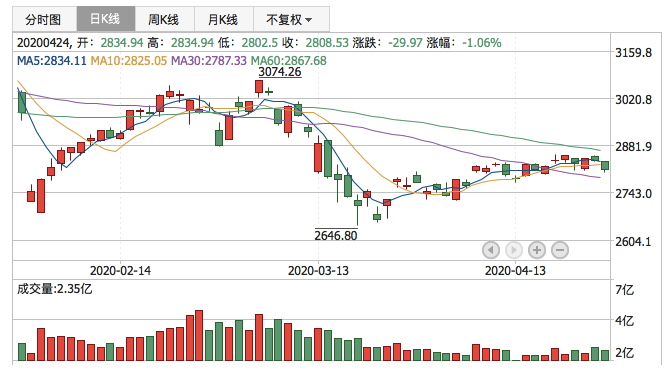Click the 2020-03-13 date label
The image size is (671, 373).
point(318,270)
